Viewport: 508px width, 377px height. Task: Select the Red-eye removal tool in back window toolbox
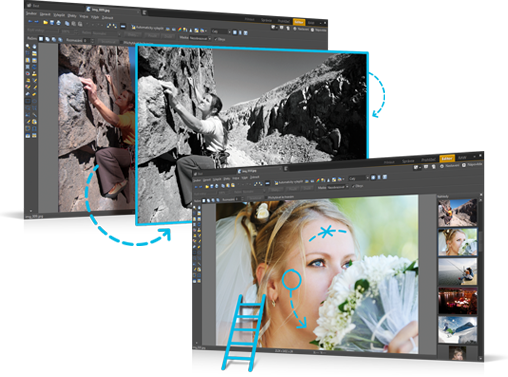pyautogui.click(x=28, y=74)
